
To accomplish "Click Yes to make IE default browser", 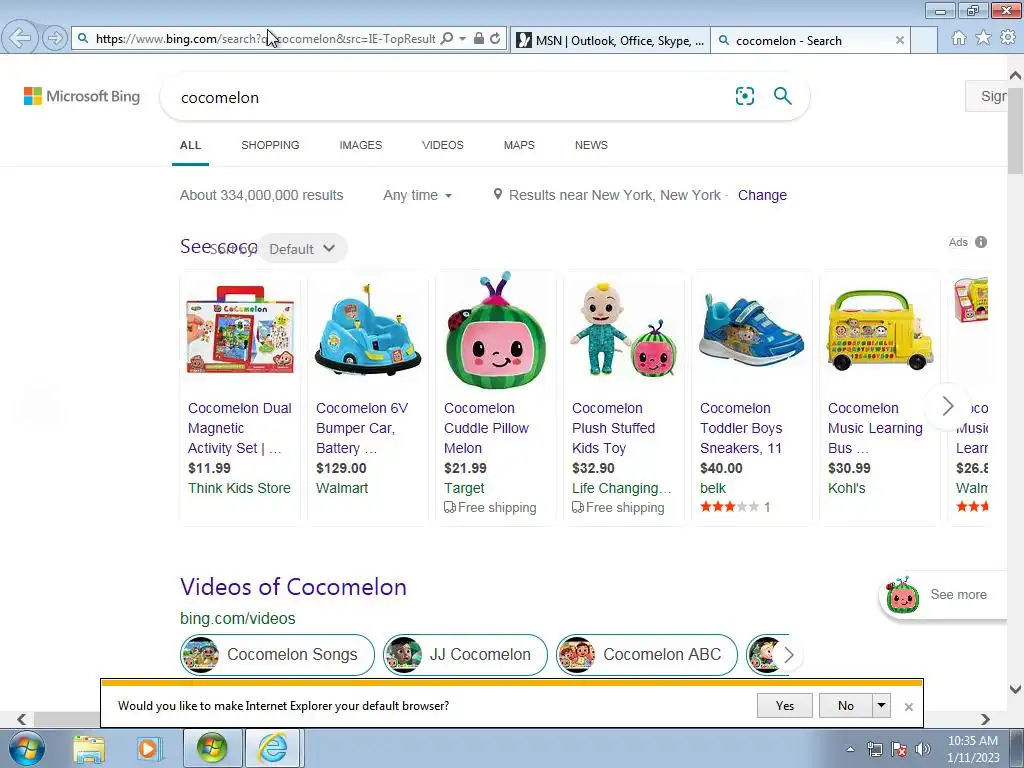I will click(x=785, y=705).
